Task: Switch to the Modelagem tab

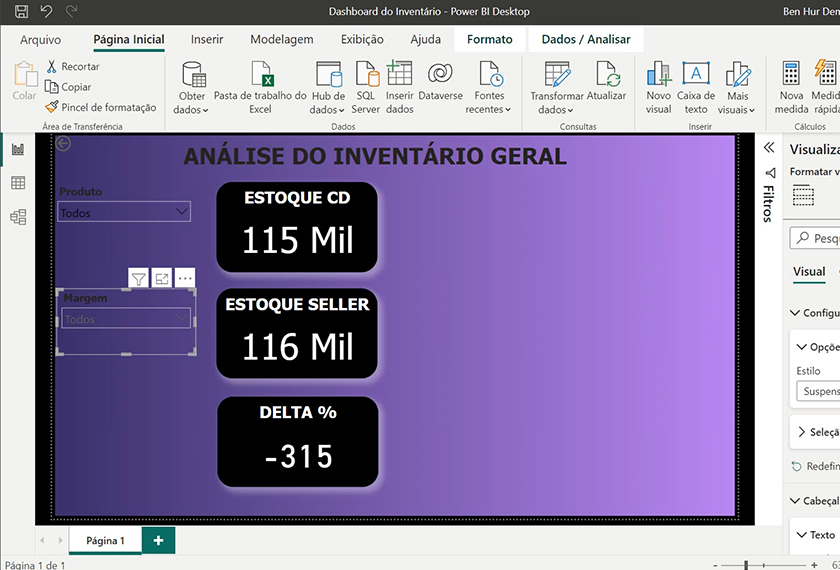Action: pos(281,39)
